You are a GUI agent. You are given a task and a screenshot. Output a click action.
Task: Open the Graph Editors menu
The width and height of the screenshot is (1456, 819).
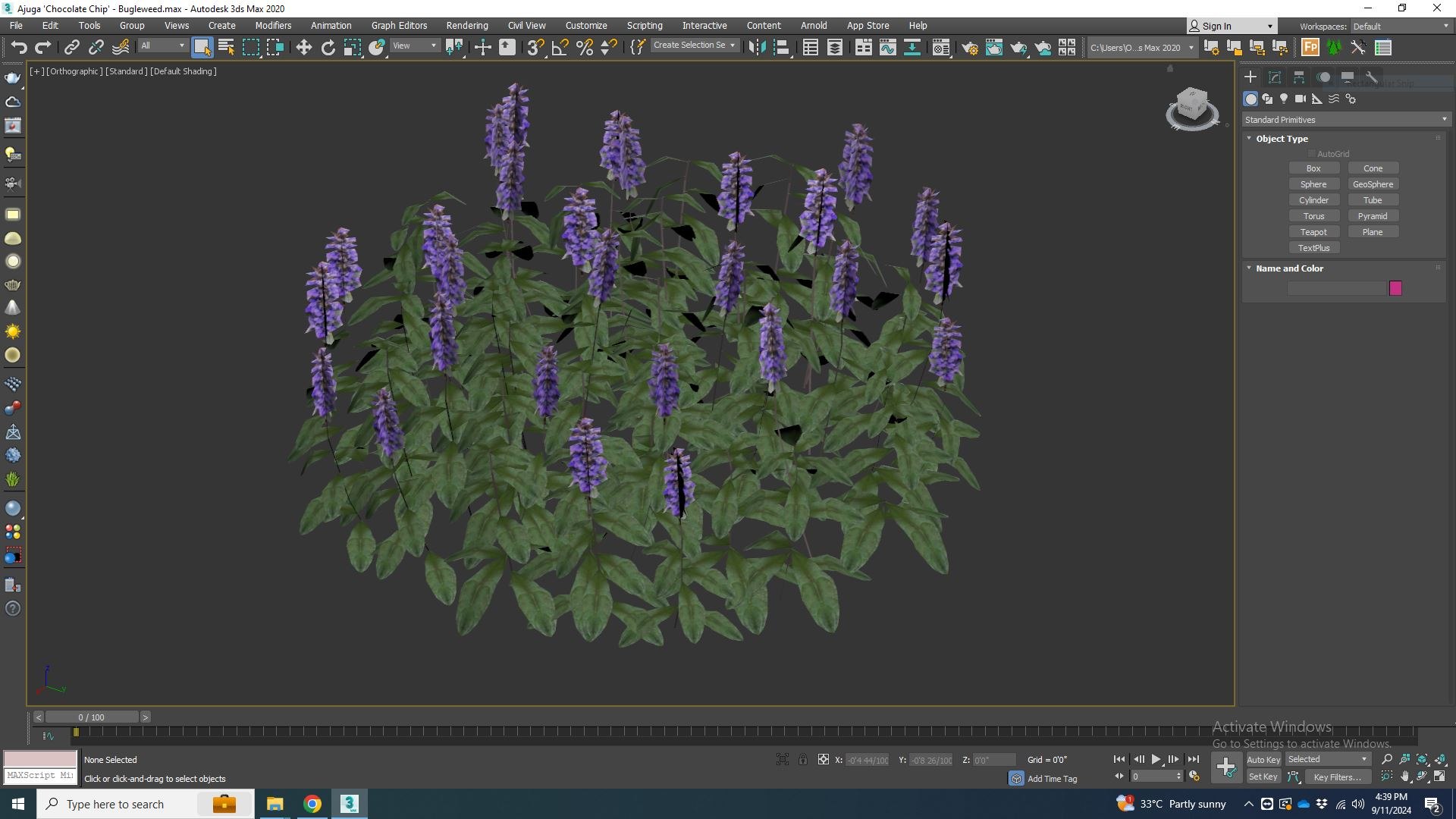399,25
